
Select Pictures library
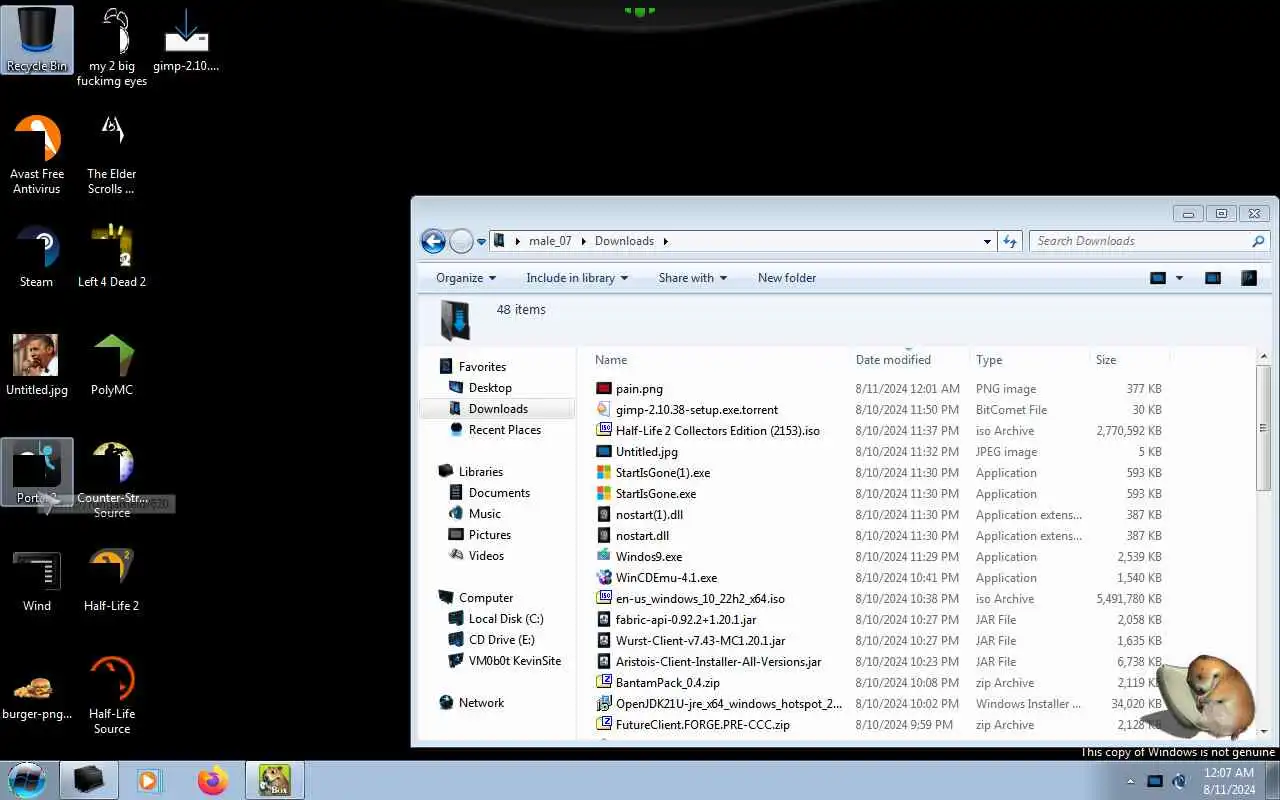[490, 535]
